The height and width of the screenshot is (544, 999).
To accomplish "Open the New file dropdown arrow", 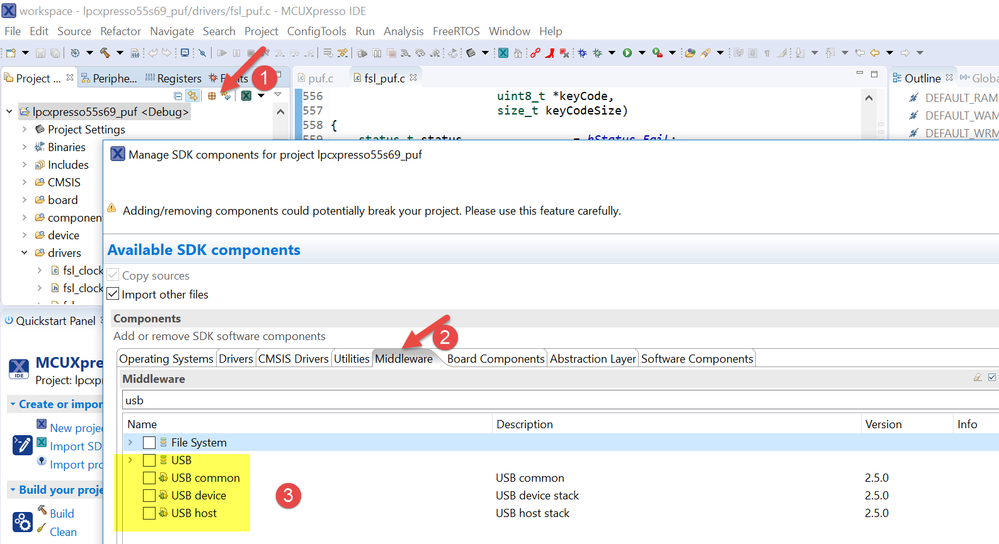I will [x=25, y=53].
